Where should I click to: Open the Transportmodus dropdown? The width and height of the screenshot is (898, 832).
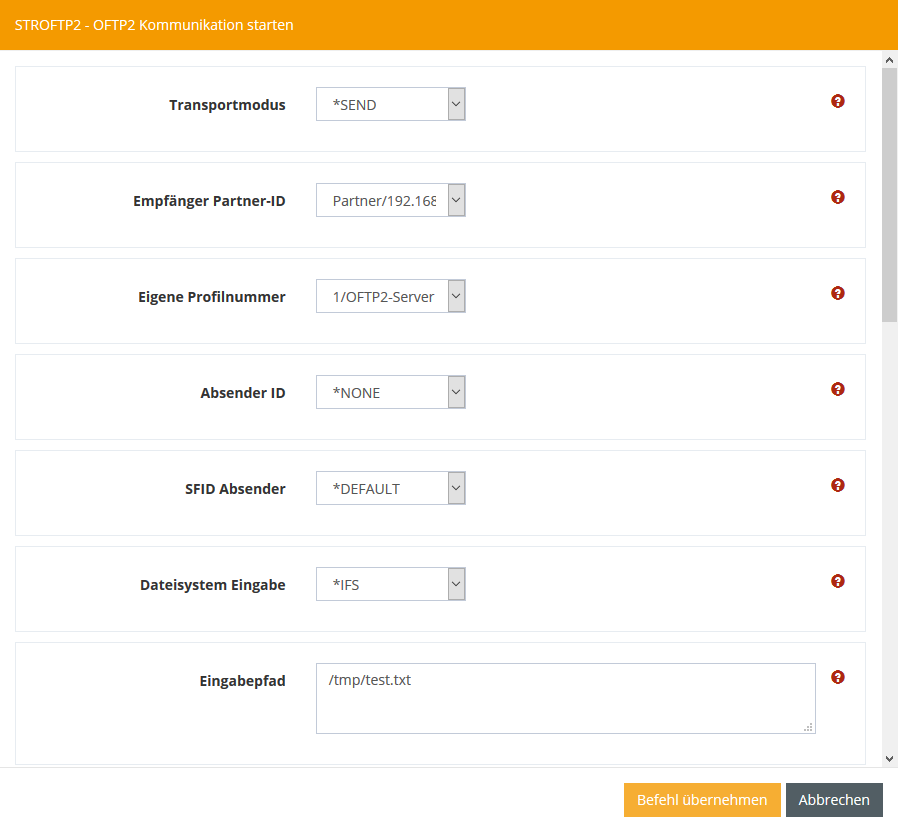click(x=391, y=104)
